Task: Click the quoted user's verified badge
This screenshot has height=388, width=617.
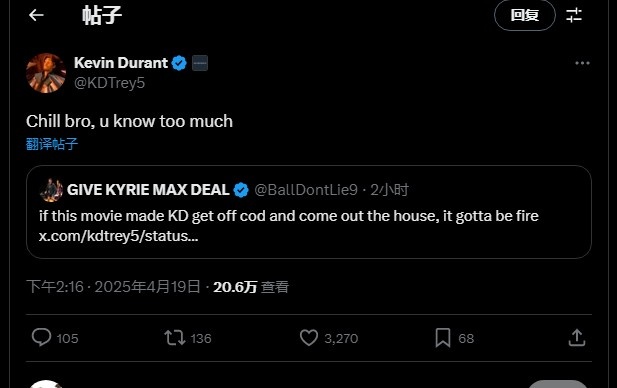Action: pos(241,190)
